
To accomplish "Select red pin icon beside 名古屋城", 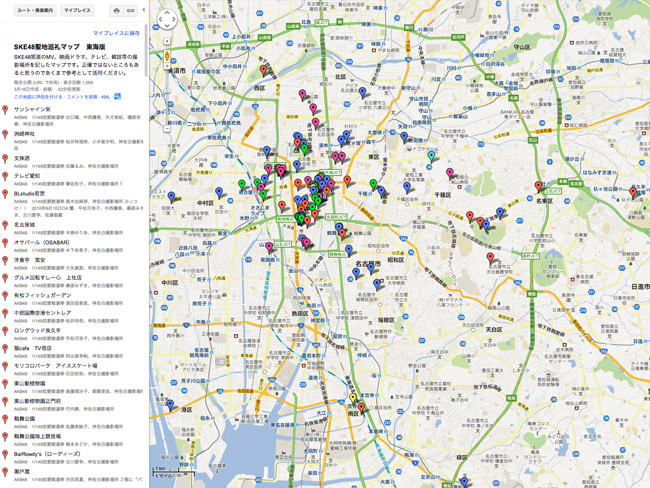I will pyautogui.click(x=5, y=225).
